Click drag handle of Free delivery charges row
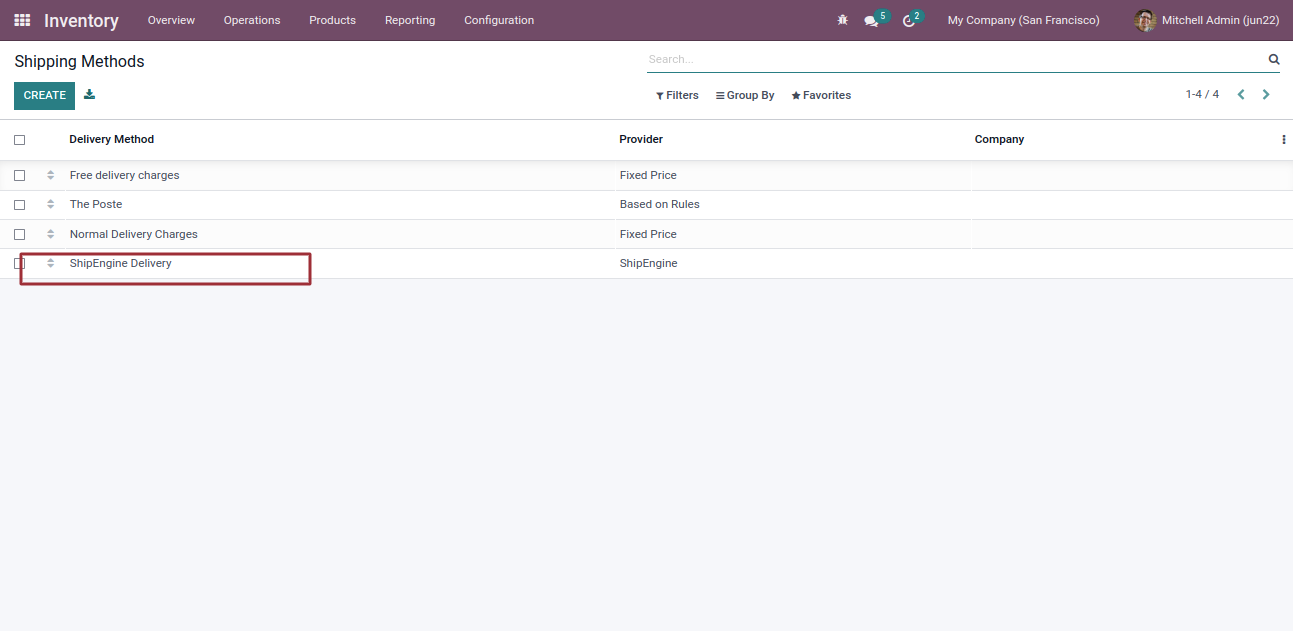The height and width of the screenshot is (631, 1293). tap(51, 175)
